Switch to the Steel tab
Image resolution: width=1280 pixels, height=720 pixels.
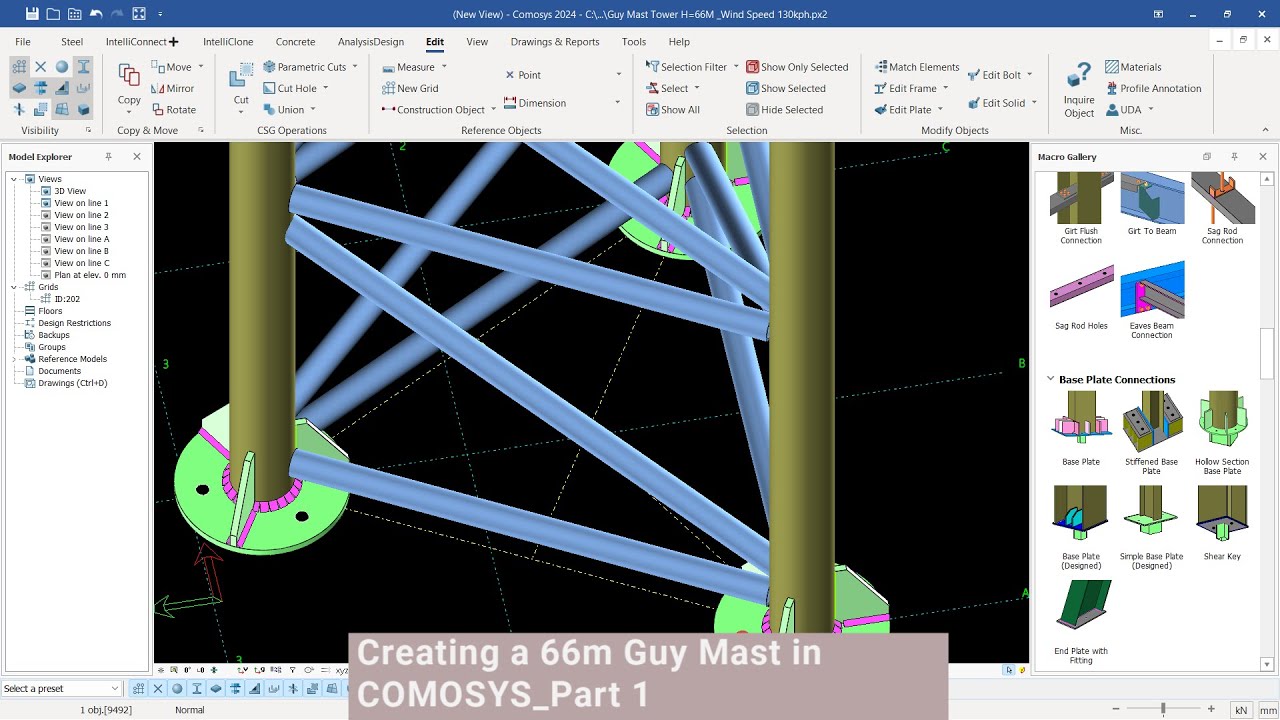[72, 42]
